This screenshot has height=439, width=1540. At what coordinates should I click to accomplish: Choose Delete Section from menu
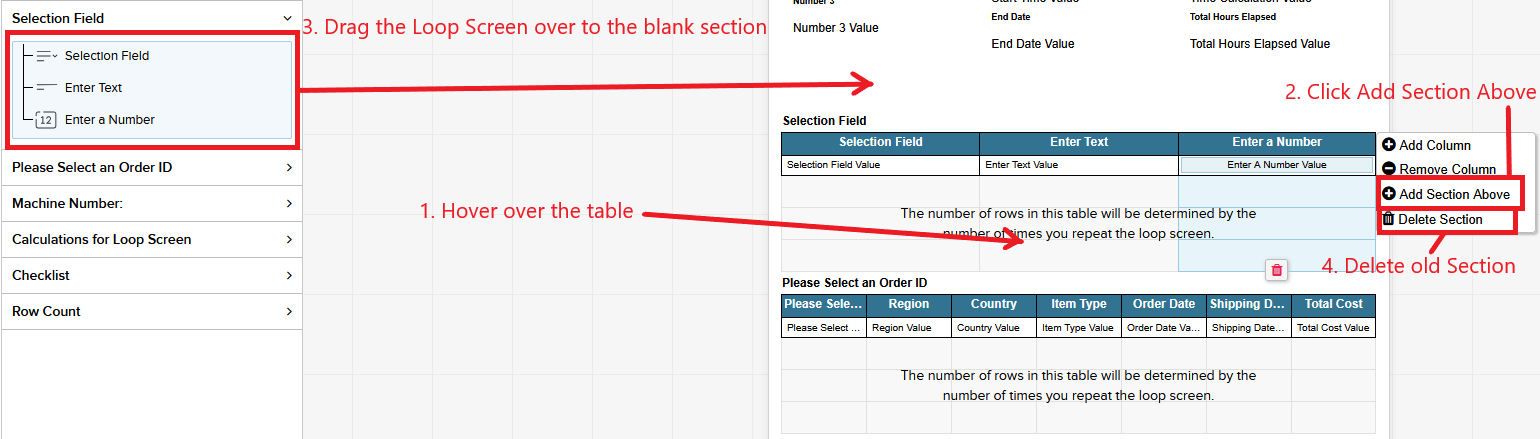pyautogui.click(x=1440, y=219)
